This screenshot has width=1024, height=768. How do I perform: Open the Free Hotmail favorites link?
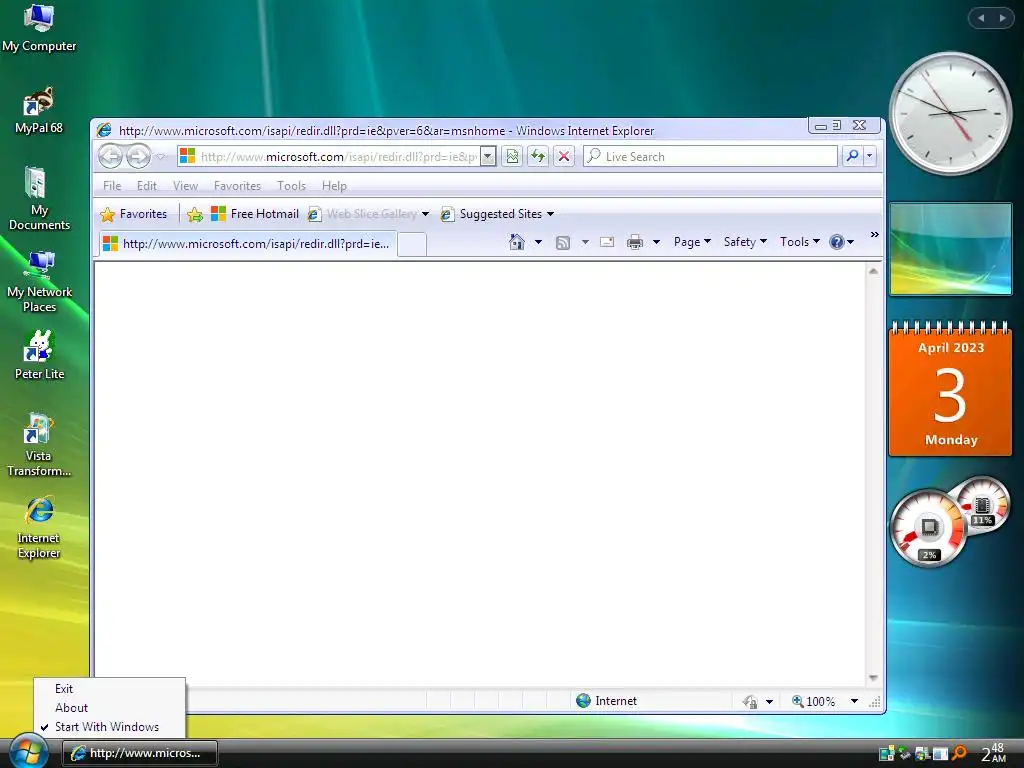255,214
